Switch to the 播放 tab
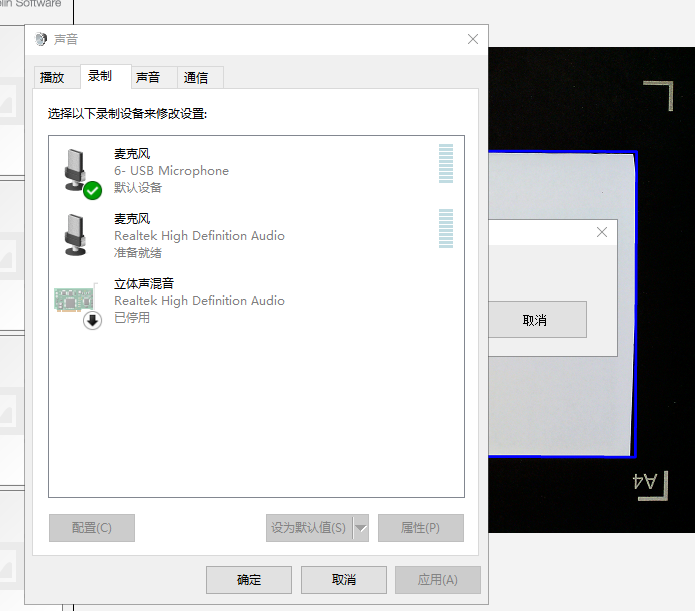695x611 pixels. coord(57,78)
